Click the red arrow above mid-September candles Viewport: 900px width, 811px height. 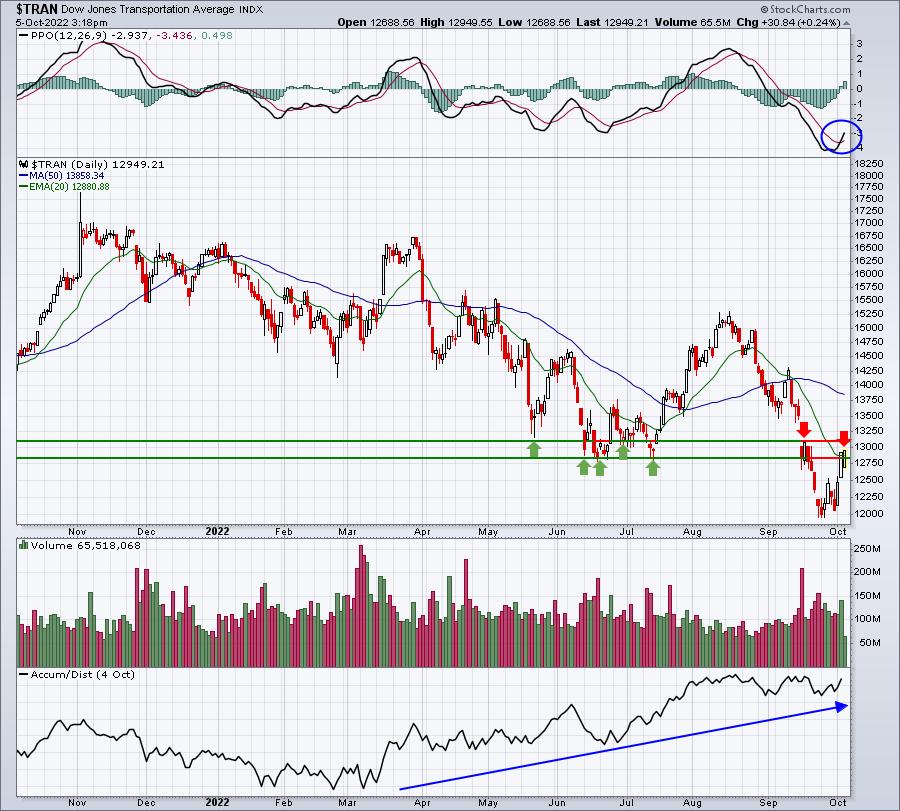(804, 429)
